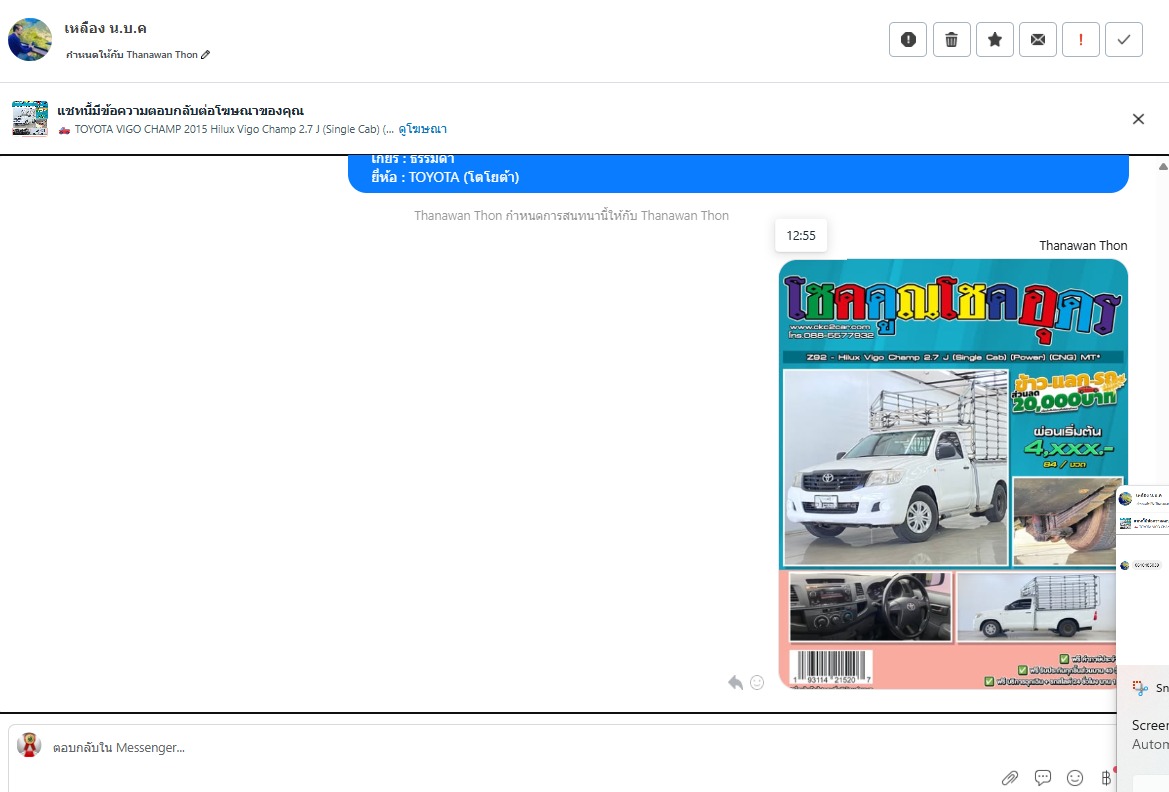Open emoji picker in reply toolbar
Screen dimensions: 1169x792
click(x=1075, y=777)
